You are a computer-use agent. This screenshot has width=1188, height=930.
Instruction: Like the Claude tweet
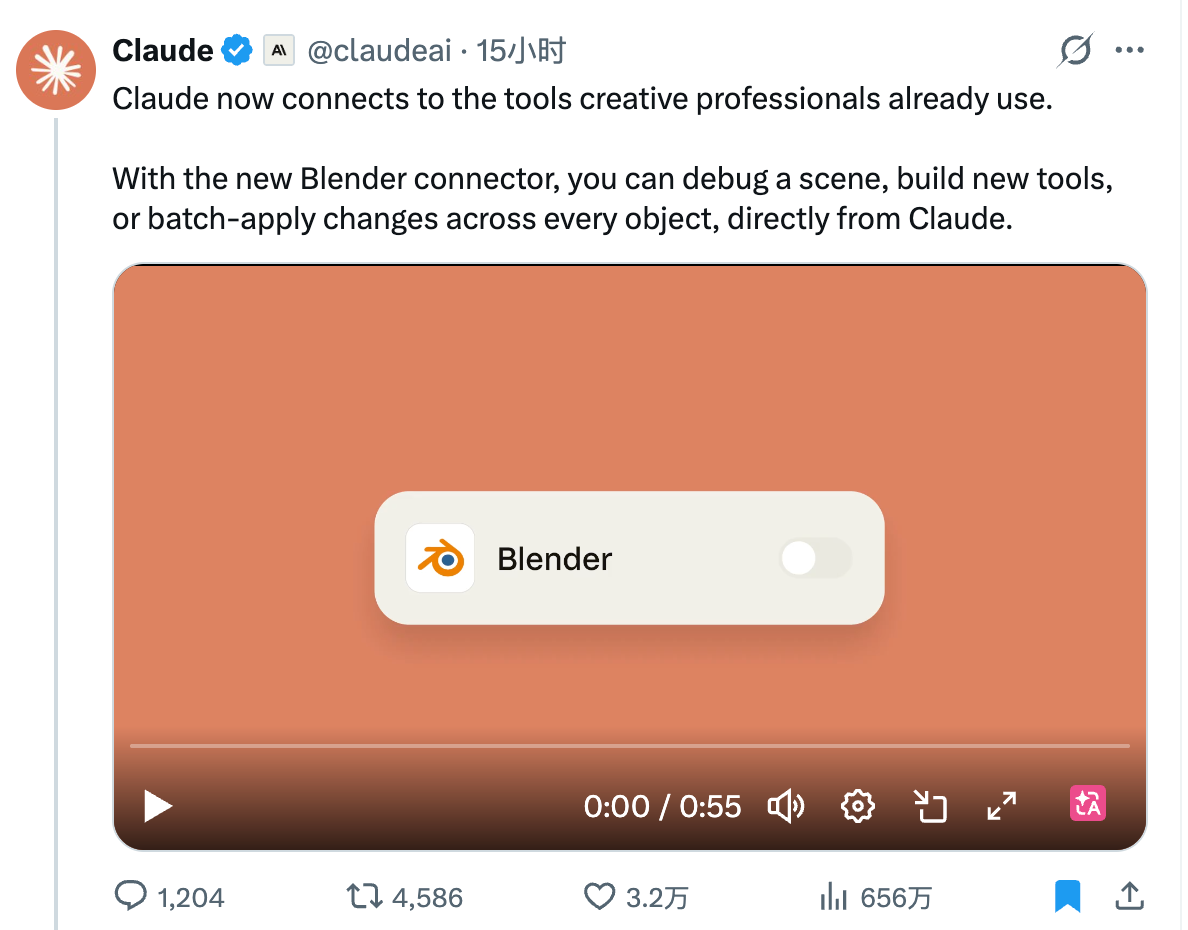point(600,897)
